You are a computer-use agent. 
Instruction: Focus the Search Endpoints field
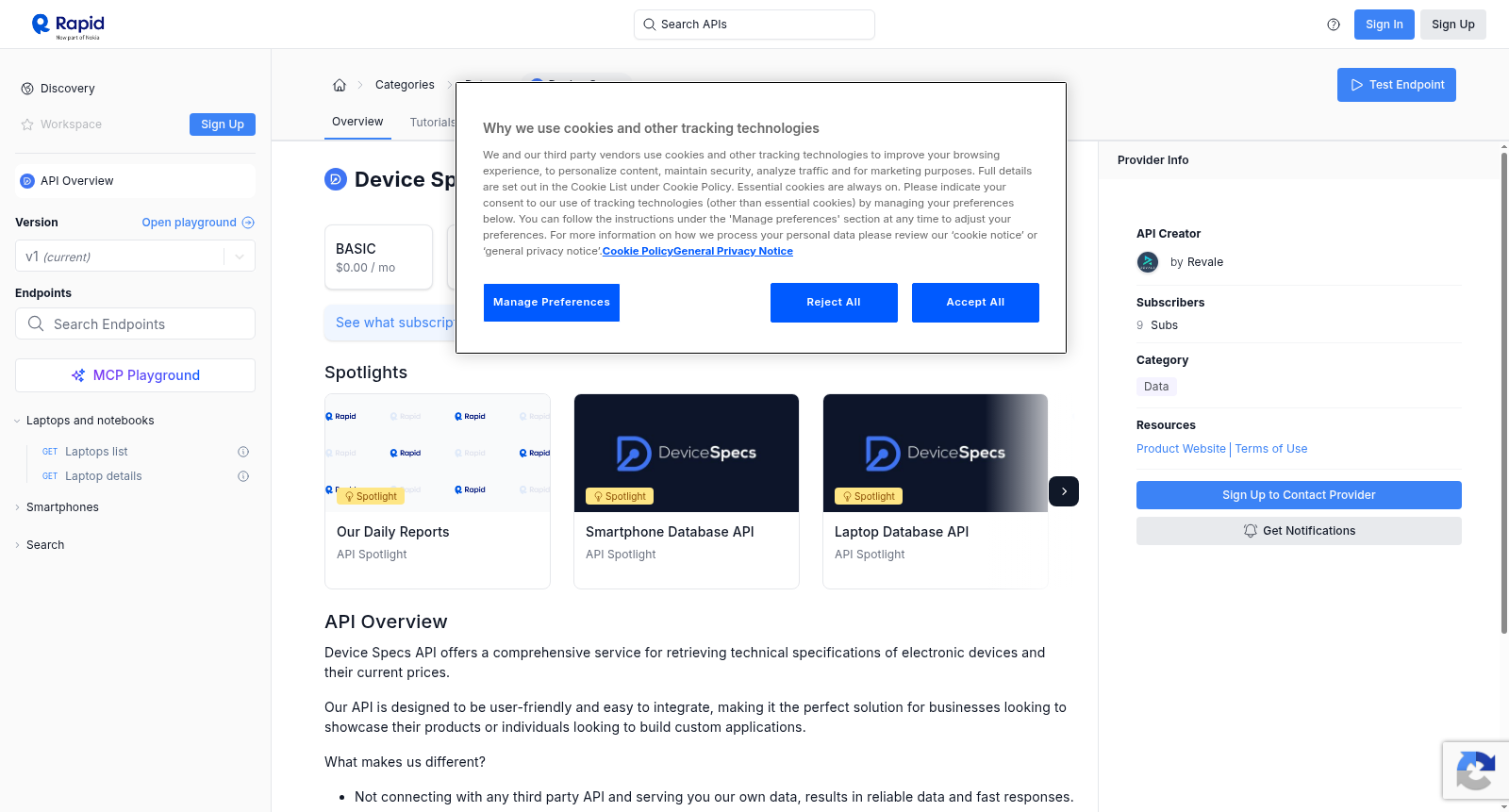click(x=135, y=323)
